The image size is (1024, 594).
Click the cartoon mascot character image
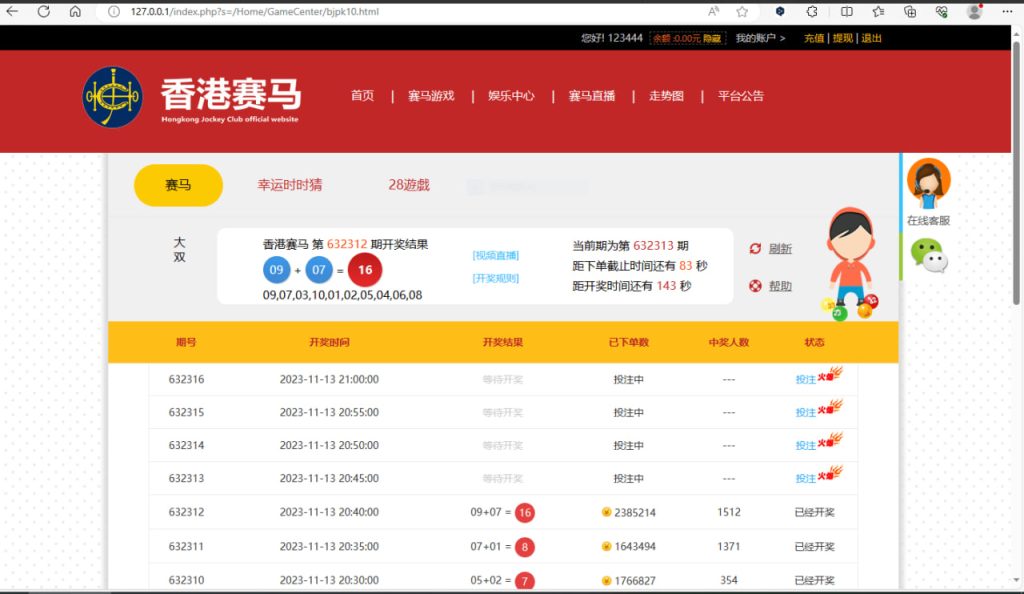coord(850,264)
